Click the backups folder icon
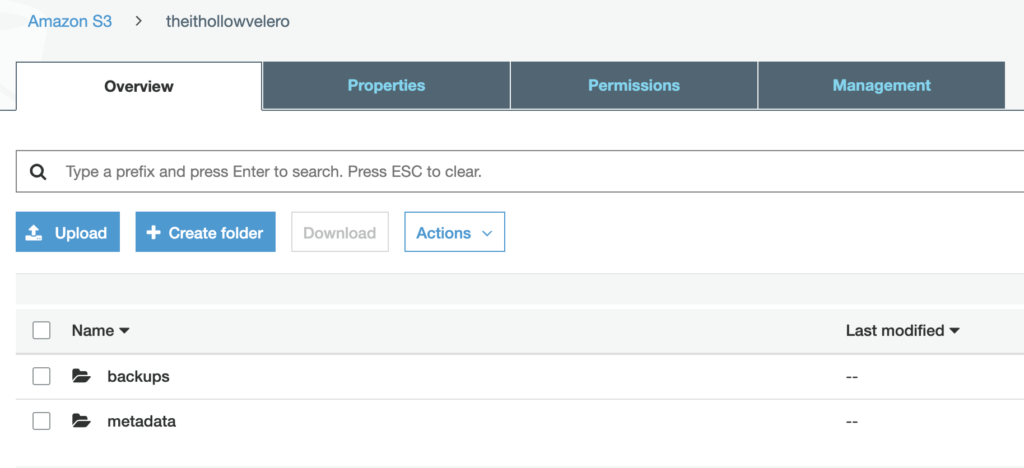The image size is (1024, 468). (82, 377)
